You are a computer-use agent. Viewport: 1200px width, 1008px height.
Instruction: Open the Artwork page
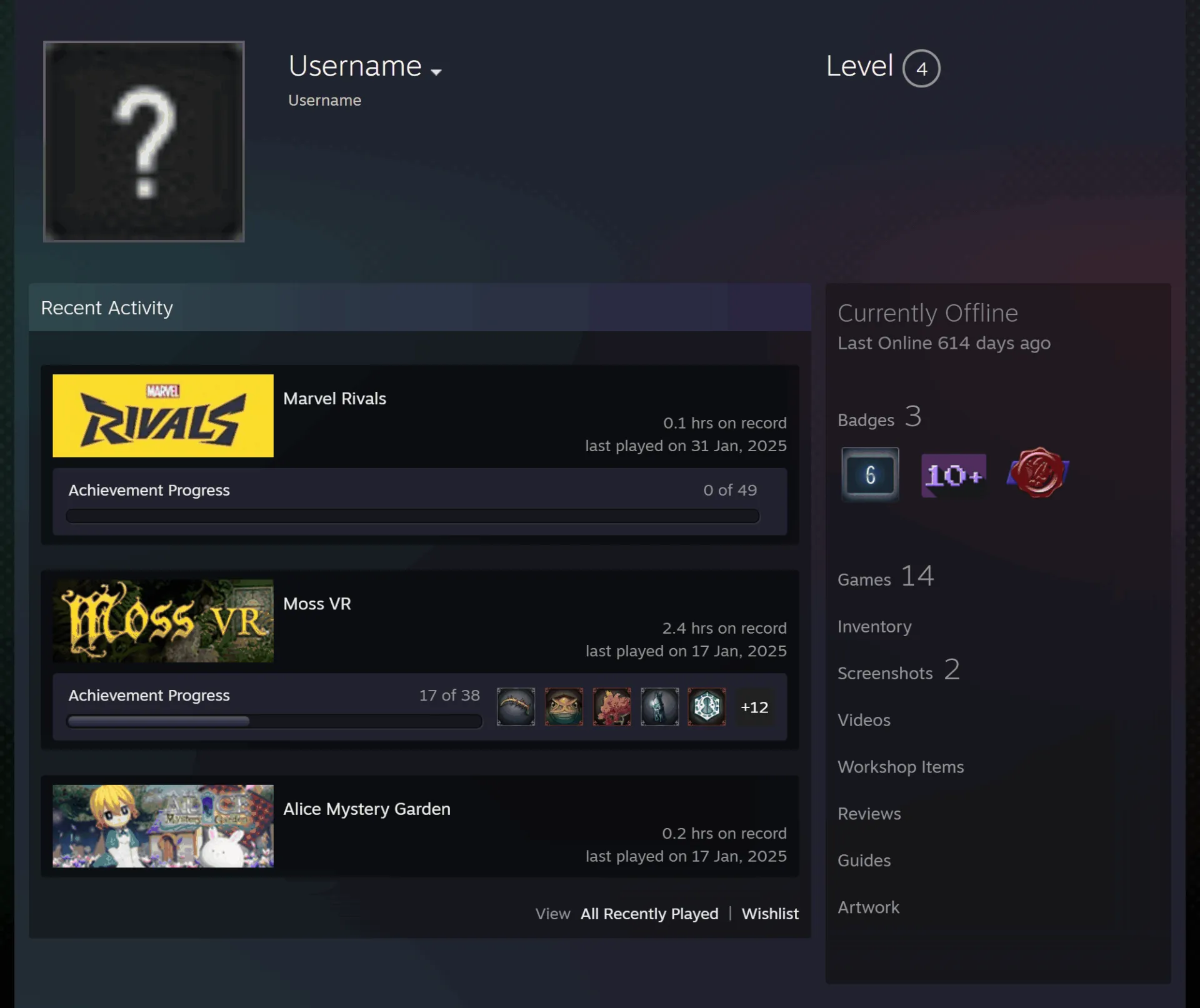868,907
